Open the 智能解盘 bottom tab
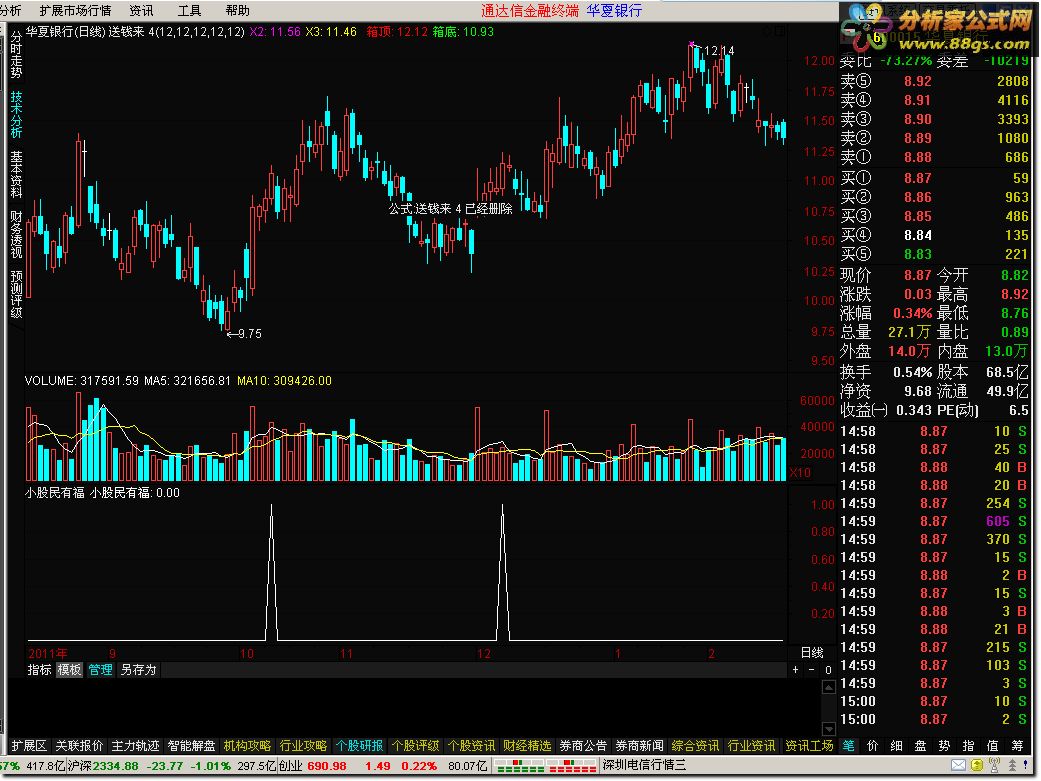The image size is (1041, 781). (x=191, y=746)
